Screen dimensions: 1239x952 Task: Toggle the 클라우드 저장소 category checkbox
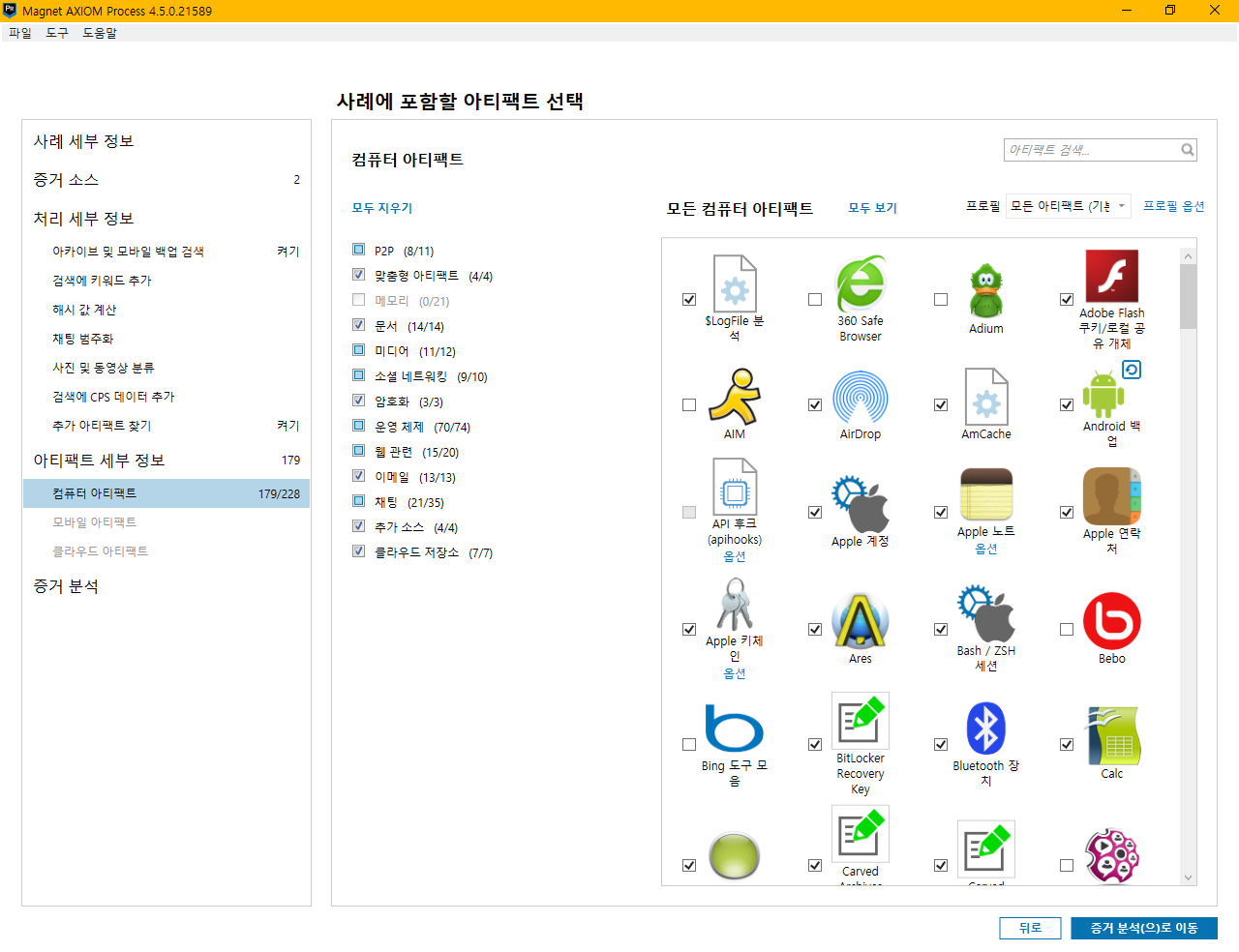pyautogui.click(x=359, y=551)
